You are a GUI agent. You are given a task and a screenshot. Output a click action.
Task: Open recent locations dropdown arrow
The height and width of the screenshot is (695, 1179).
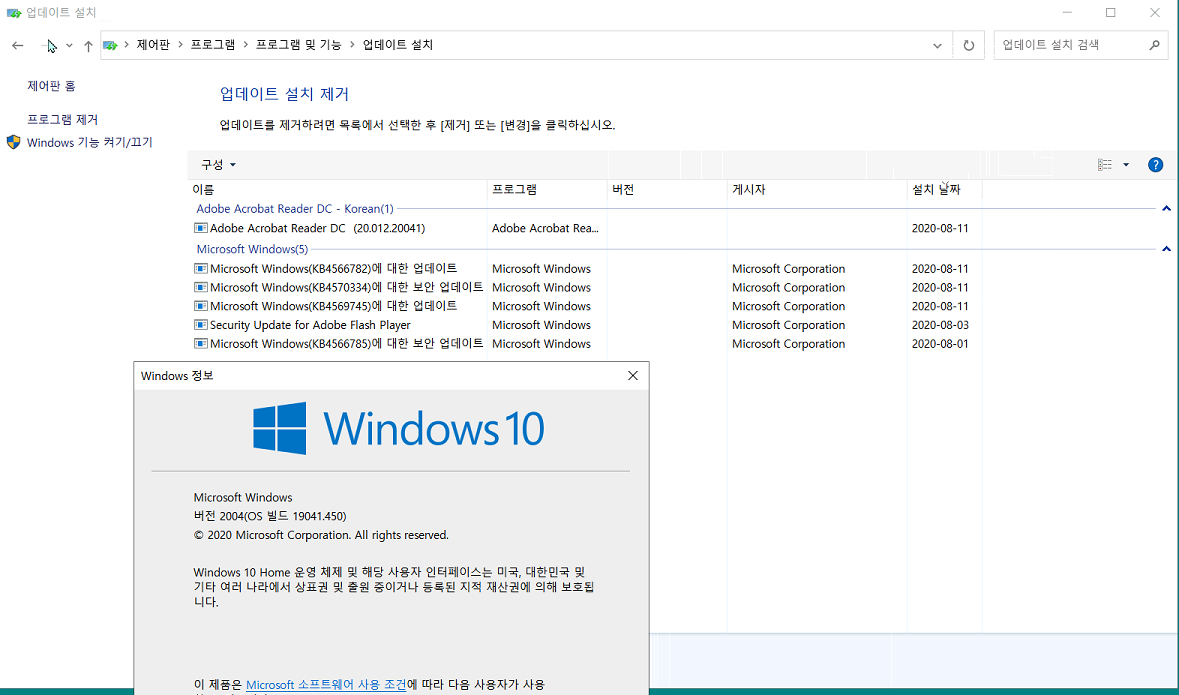point(69,46)
